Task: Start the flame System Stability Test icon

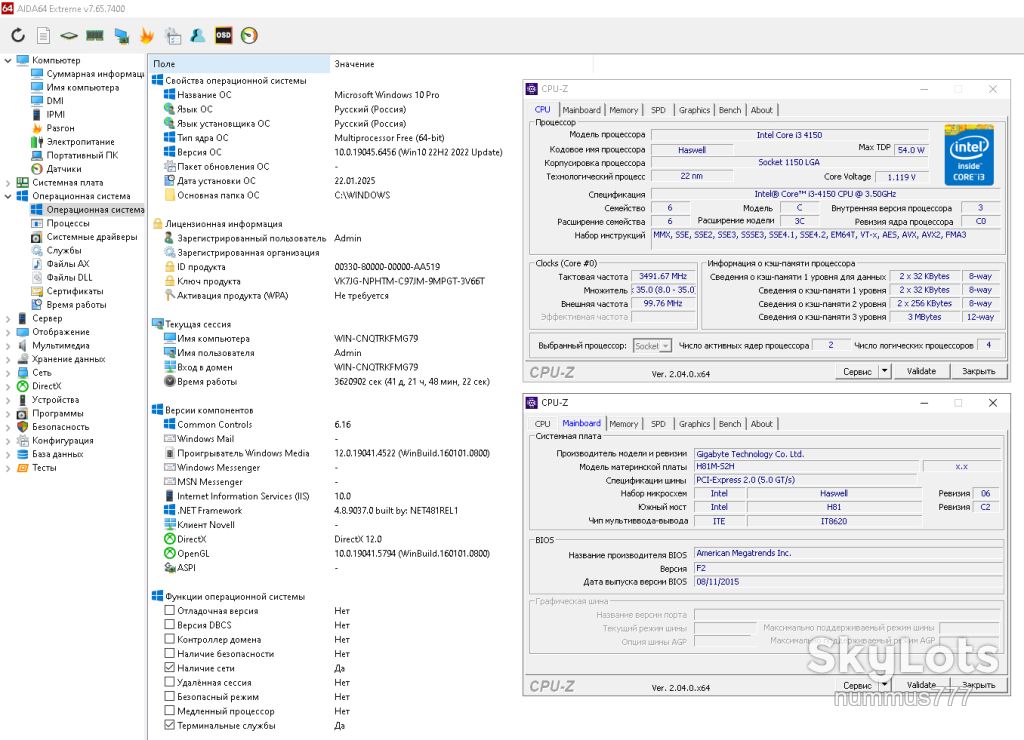Action: 147,35
